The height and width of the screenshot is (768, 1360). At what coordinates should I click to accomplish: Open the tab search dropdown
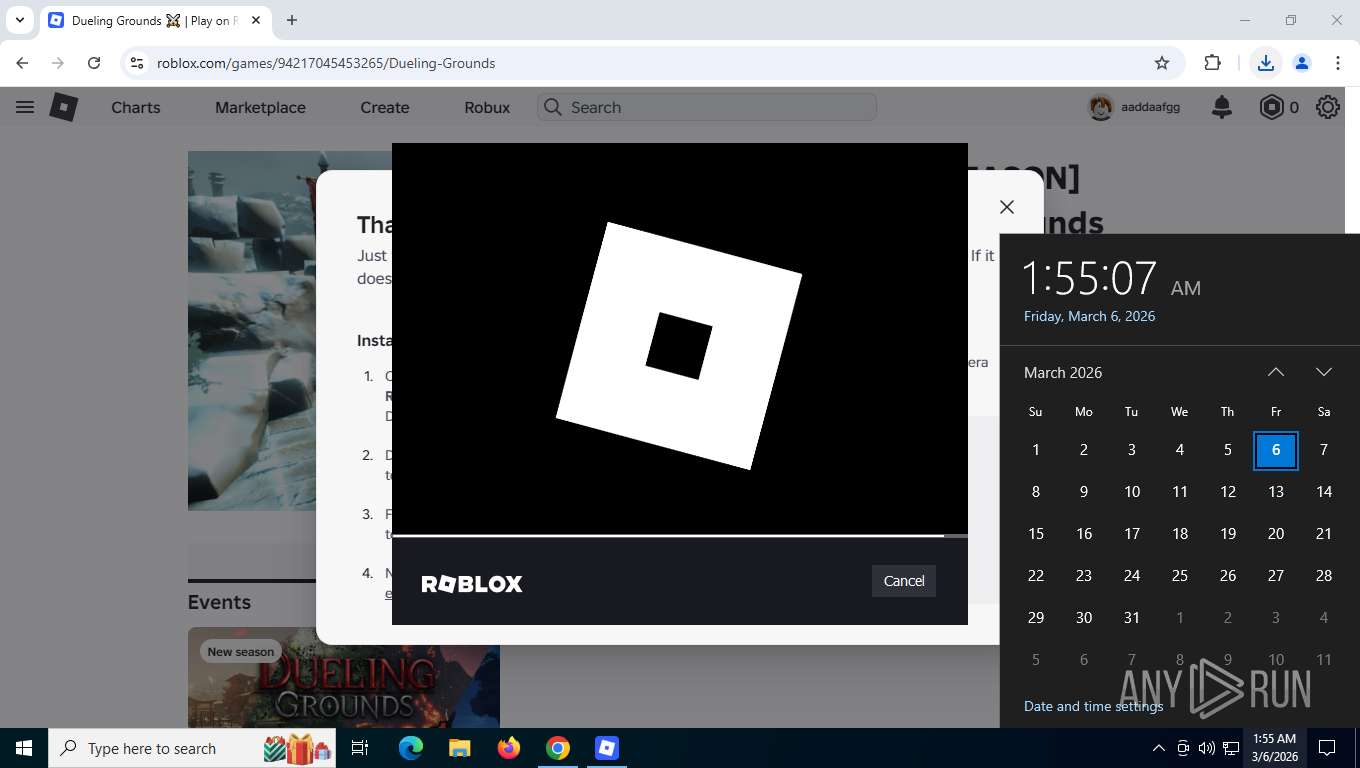tap(19, 20)
